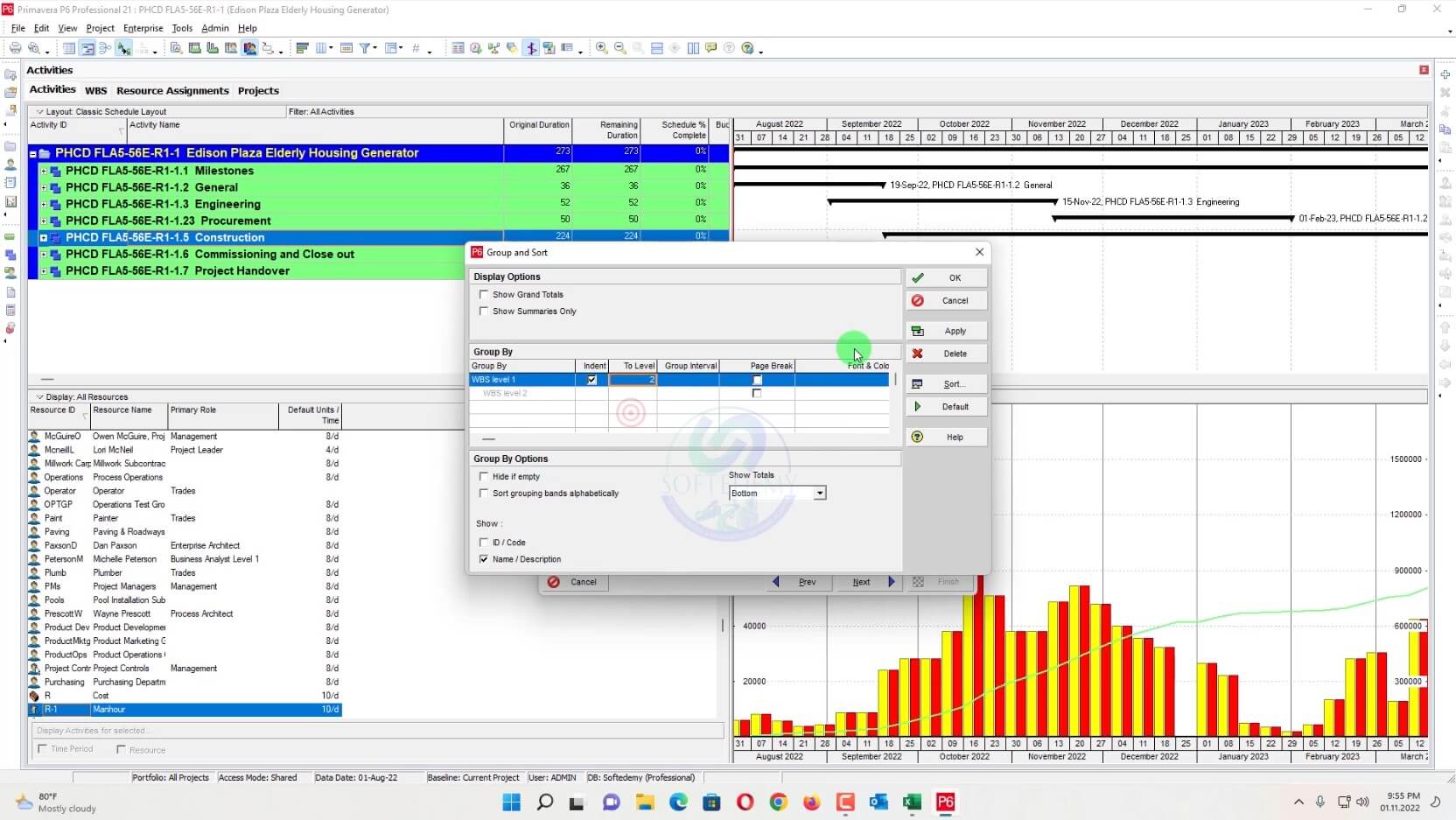
Task: Check Page Break for WBS level 1
Action: pos(757,380)
